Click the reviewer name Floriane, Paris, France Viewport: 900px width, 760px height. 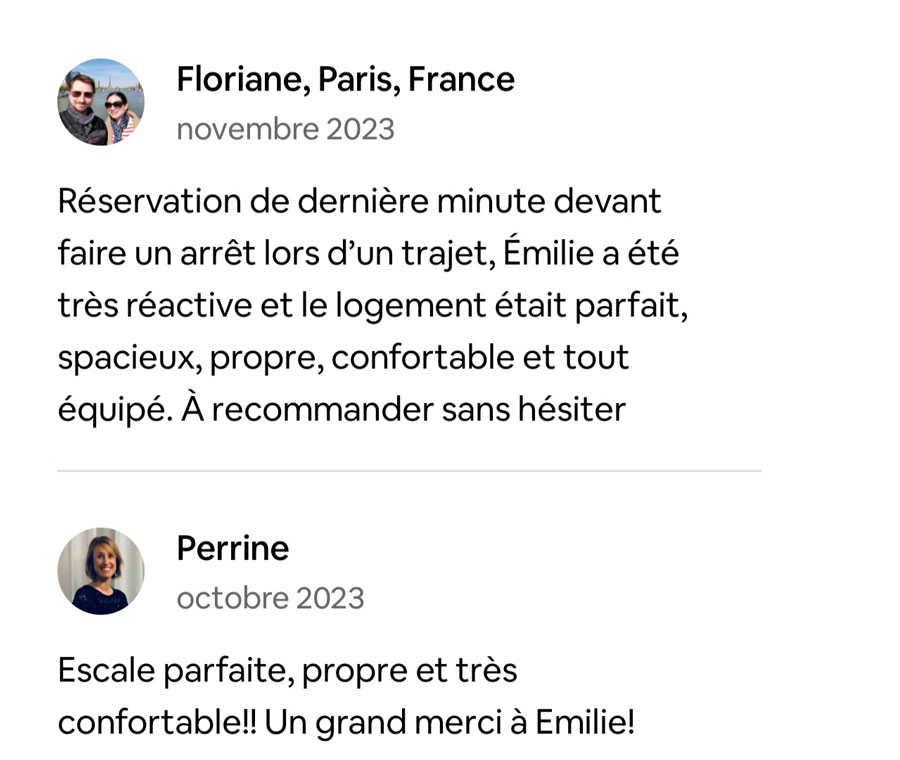click(346, 80)
